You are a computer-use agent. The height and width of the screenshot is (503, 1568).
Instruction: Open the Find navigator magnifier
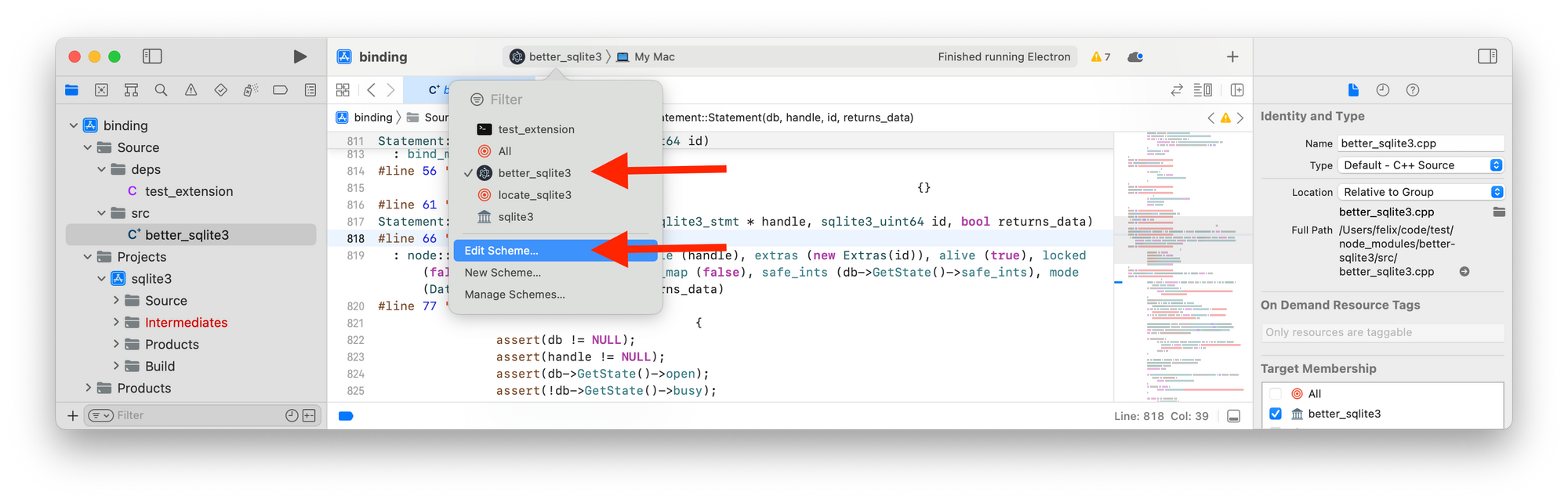[162, 90]
